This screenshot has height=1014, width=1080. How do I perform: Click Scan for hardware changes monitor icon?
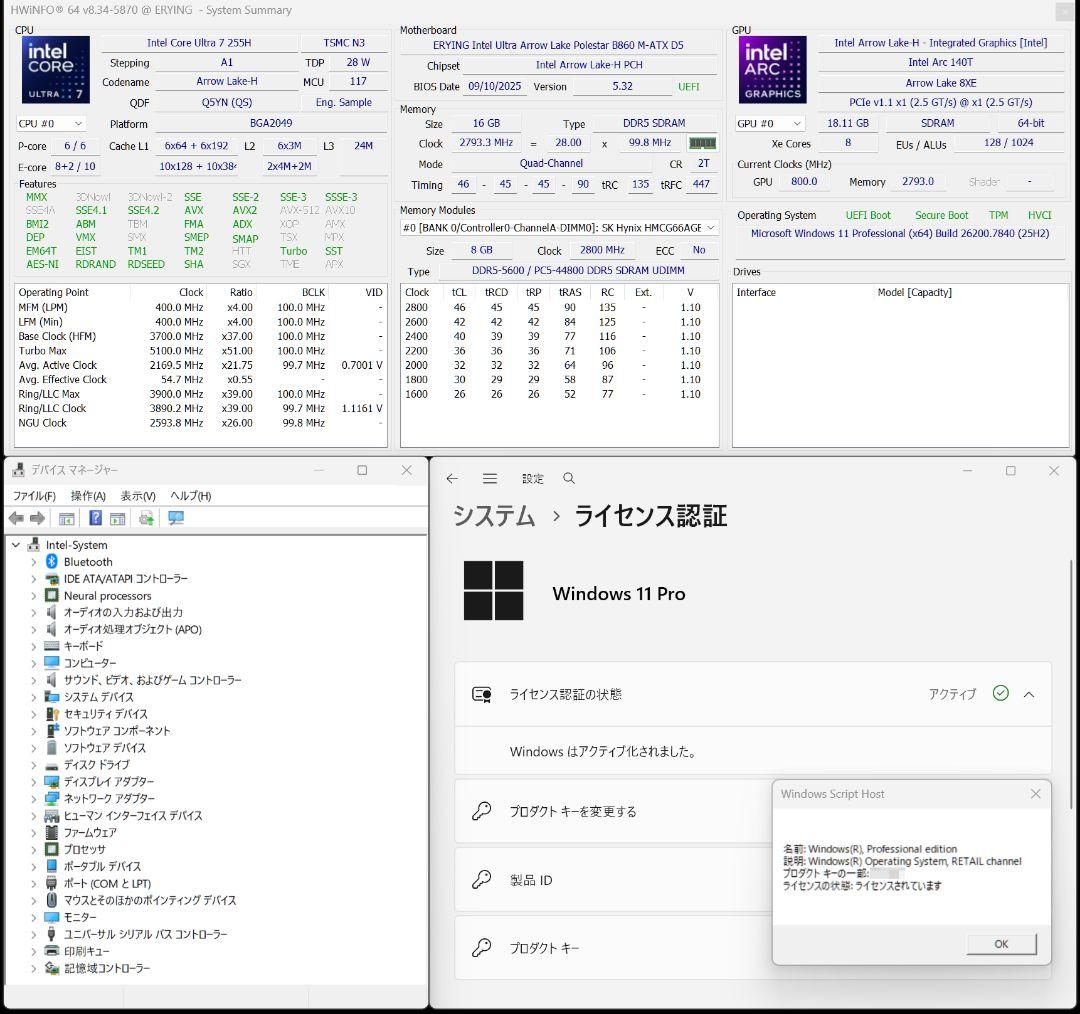(x=176, y=518)
